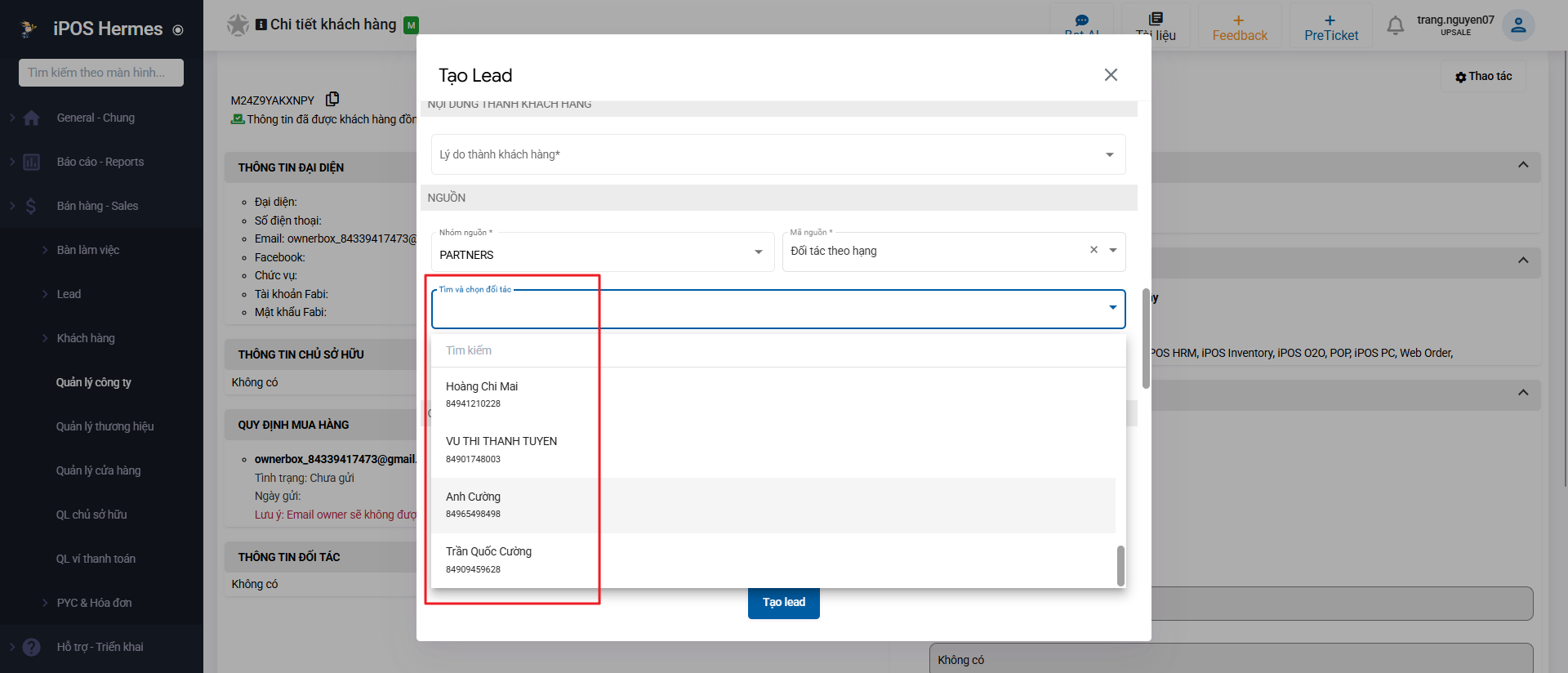Open QL chủ sở hữu
The height and width of the screenshot is (673, 1568).
91,515
